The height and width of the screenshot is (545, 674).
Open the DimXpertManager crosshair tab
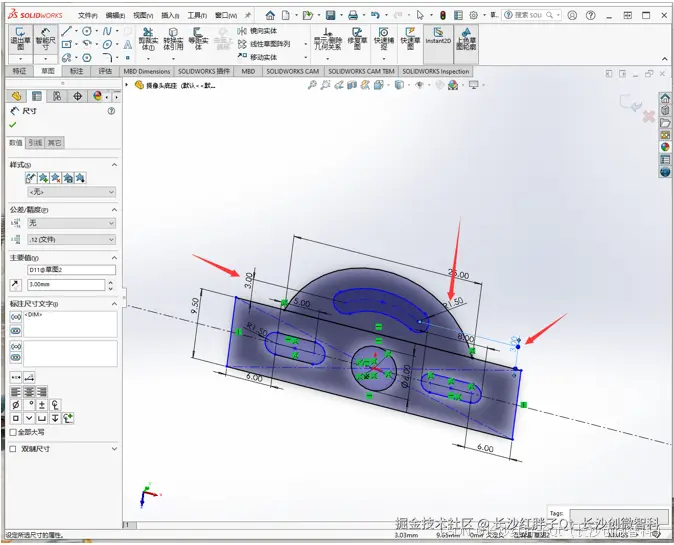[77, 96]
